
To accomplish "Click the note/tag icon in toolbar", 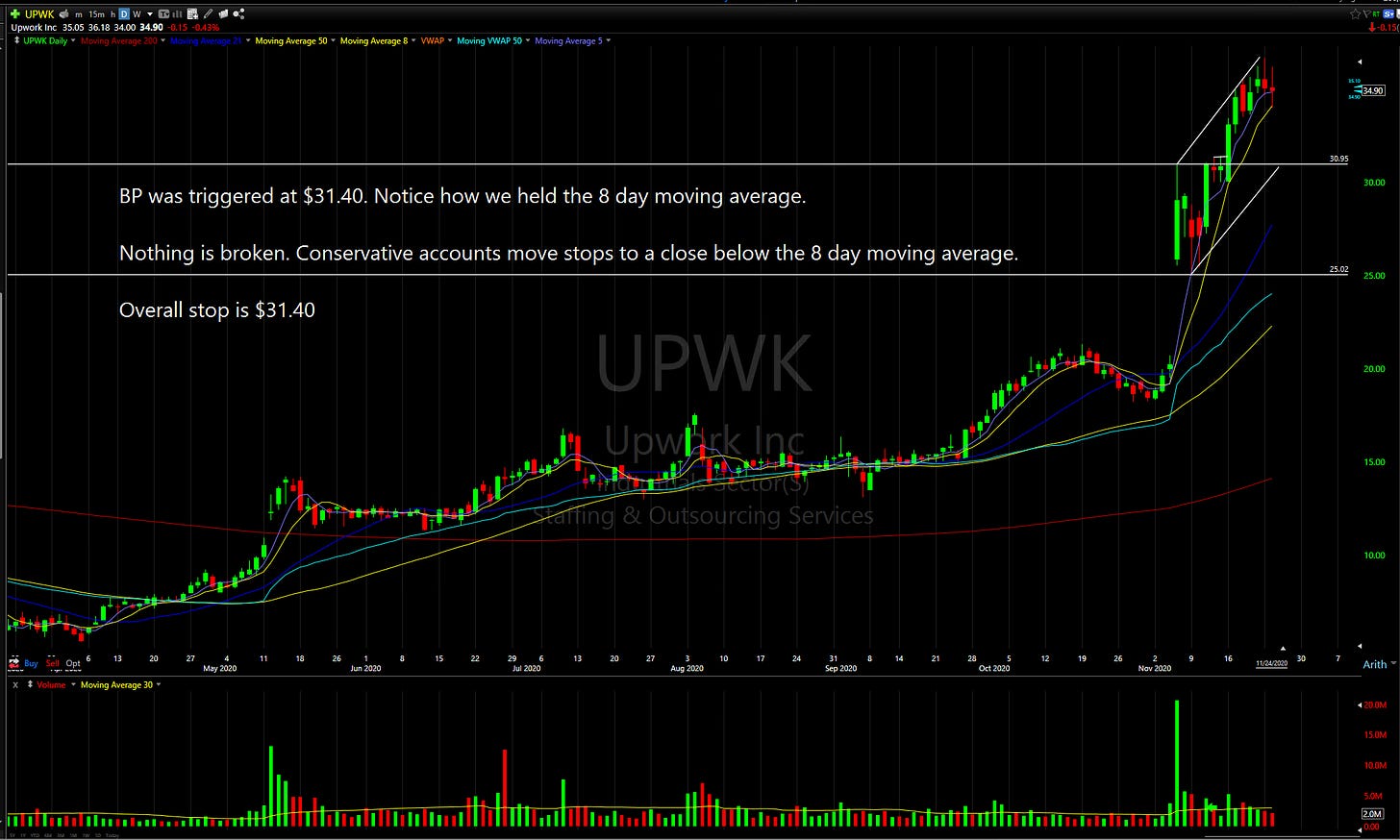I will [x=223, y=13].
